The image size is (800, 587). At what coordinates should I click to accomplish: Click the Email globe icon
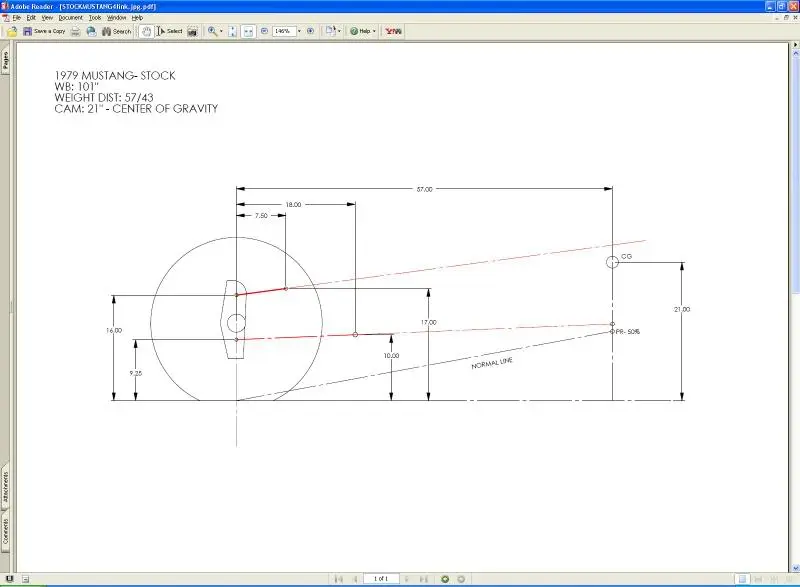coord(91,31)
